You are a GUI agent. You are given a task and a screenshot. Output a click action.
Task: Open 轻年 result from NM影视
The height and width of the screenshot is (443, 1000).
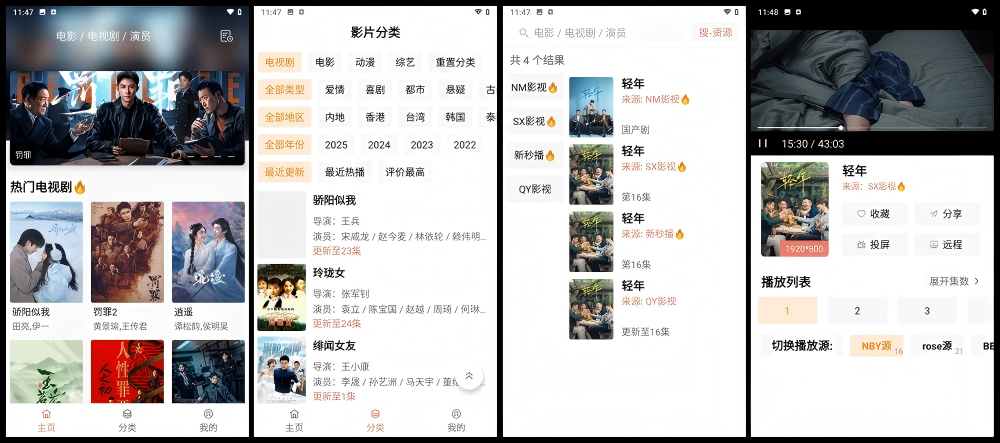point(654,107)
